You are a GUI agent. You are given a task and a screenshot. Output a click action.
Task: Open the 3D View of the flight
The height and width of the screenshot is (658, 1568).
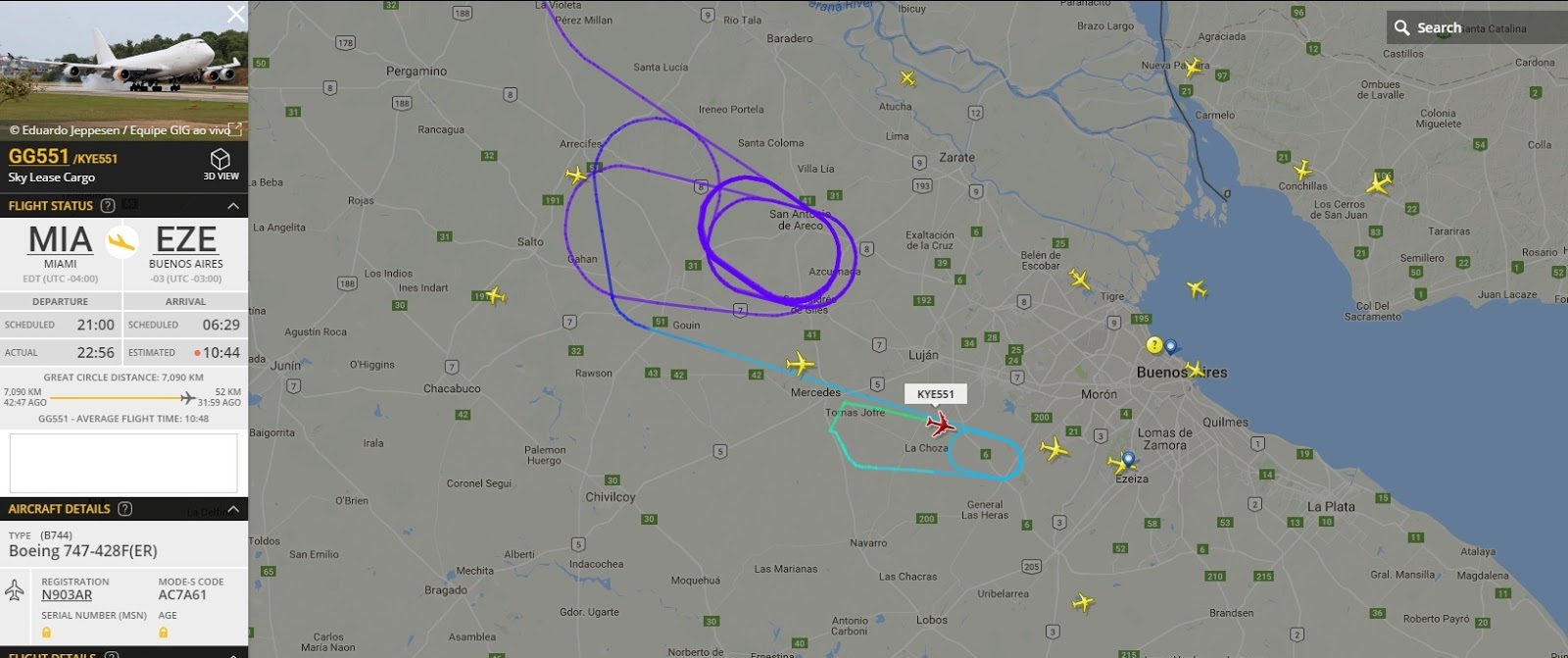[220, 164]
